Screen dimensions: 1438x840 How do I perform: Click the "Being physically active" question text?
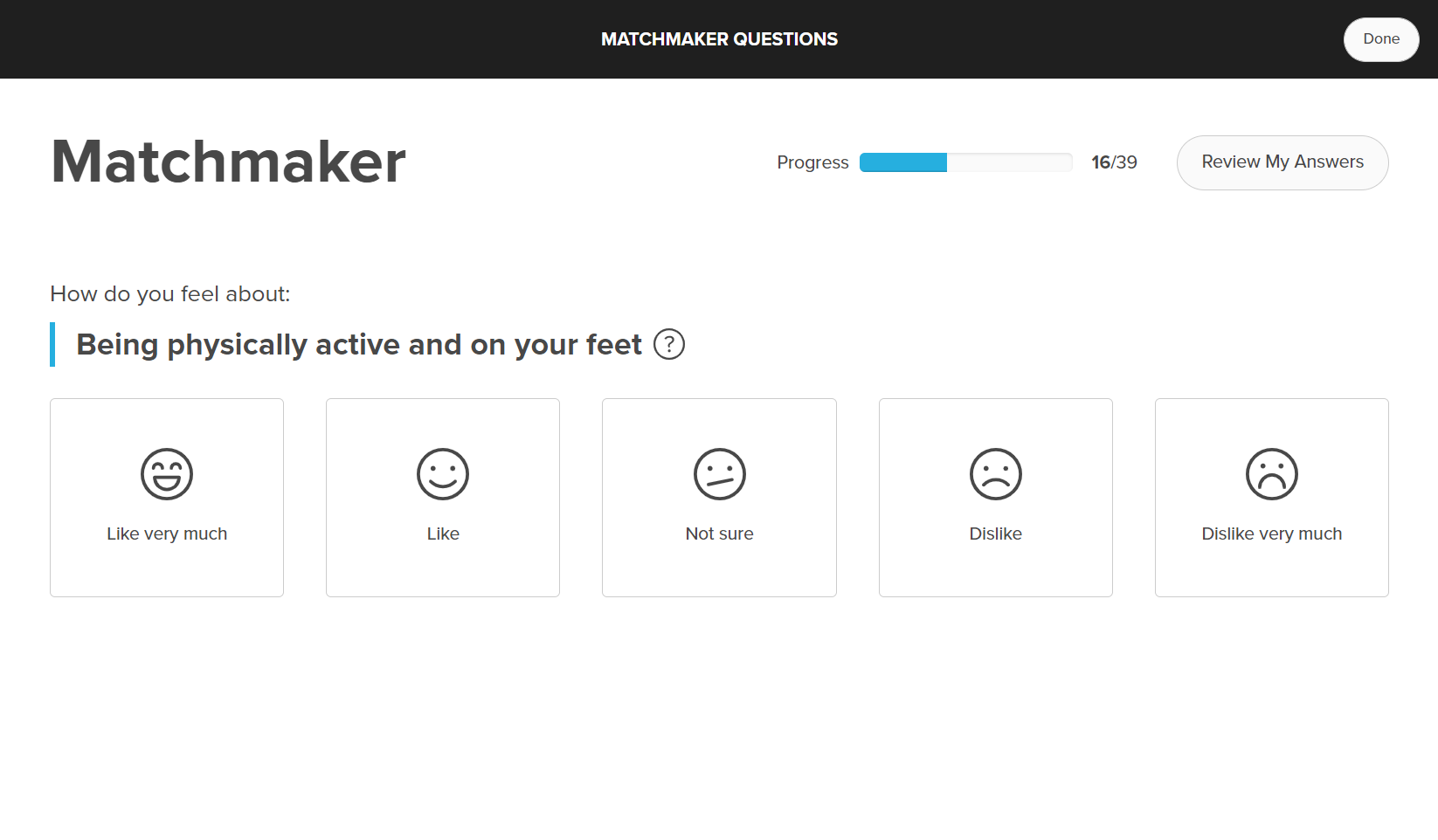point(358,345)
